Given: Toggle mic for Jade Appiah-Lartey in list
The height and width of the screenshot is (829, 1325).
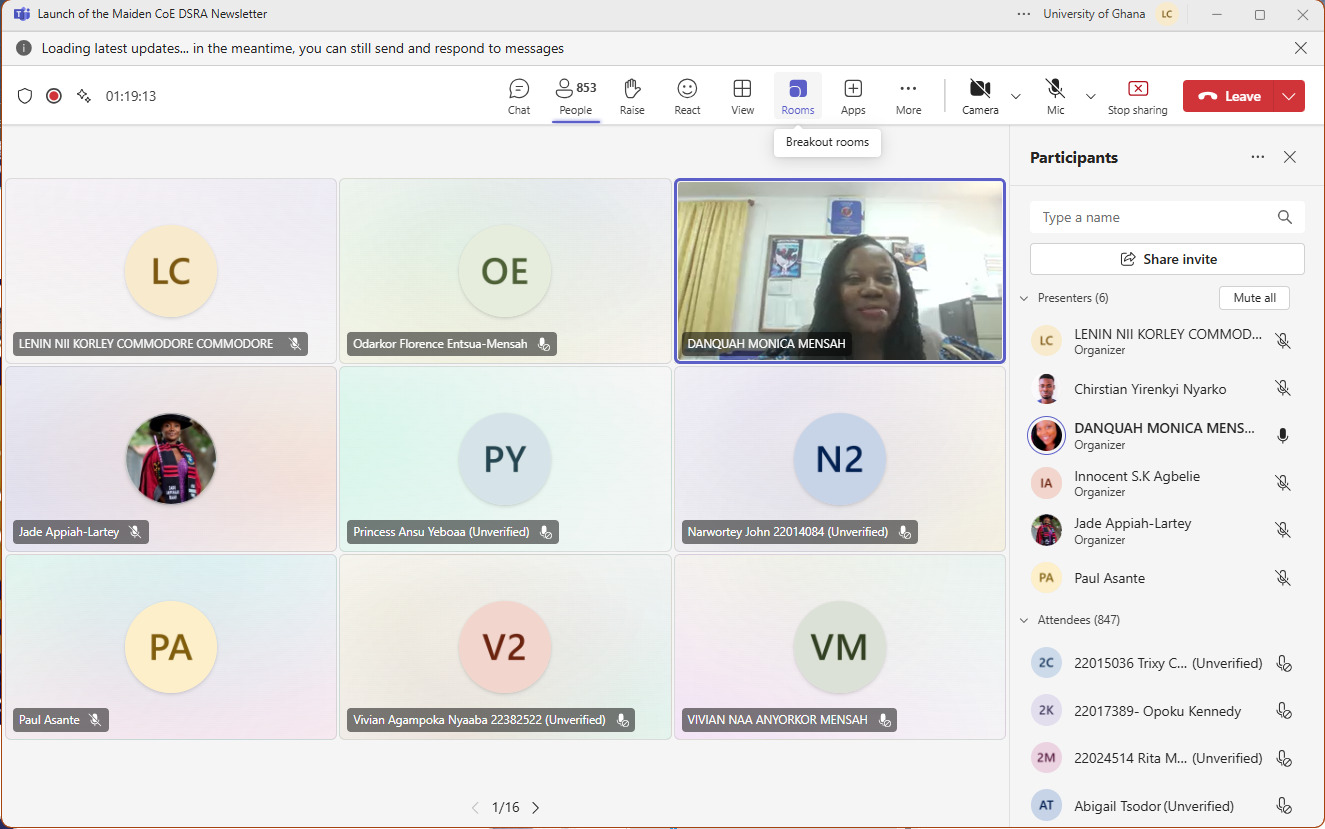Looking at the screenshot, I should [1283, 530].
